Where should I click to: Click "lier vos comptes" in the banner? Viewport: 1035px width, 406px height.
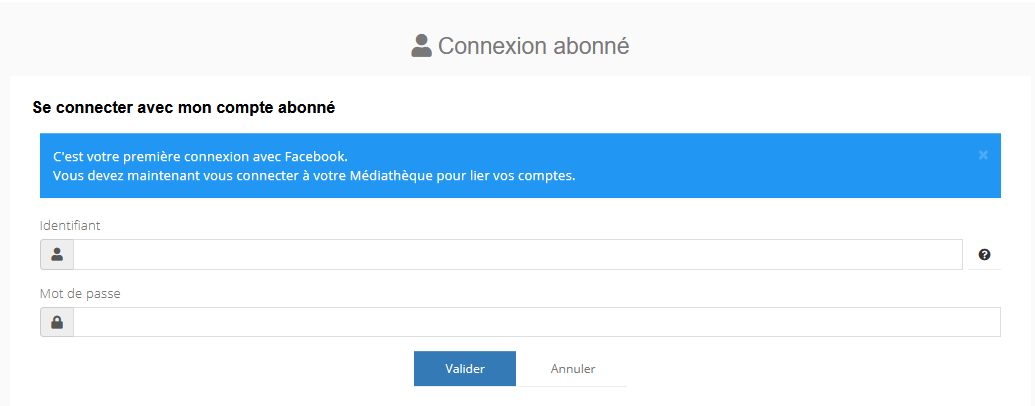point(523,176)
